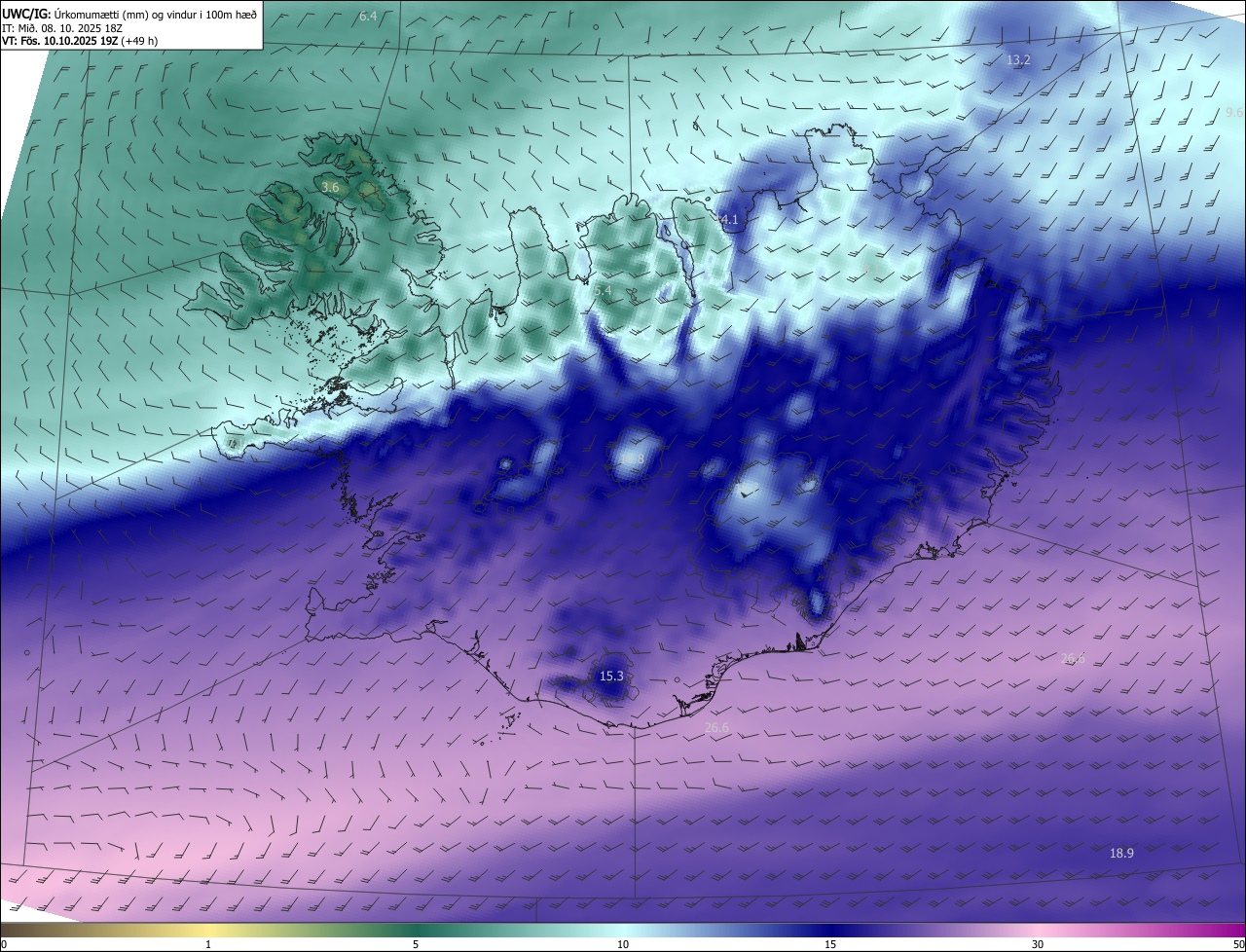Click the 18.9 value label on the map

click(1121, 854)
